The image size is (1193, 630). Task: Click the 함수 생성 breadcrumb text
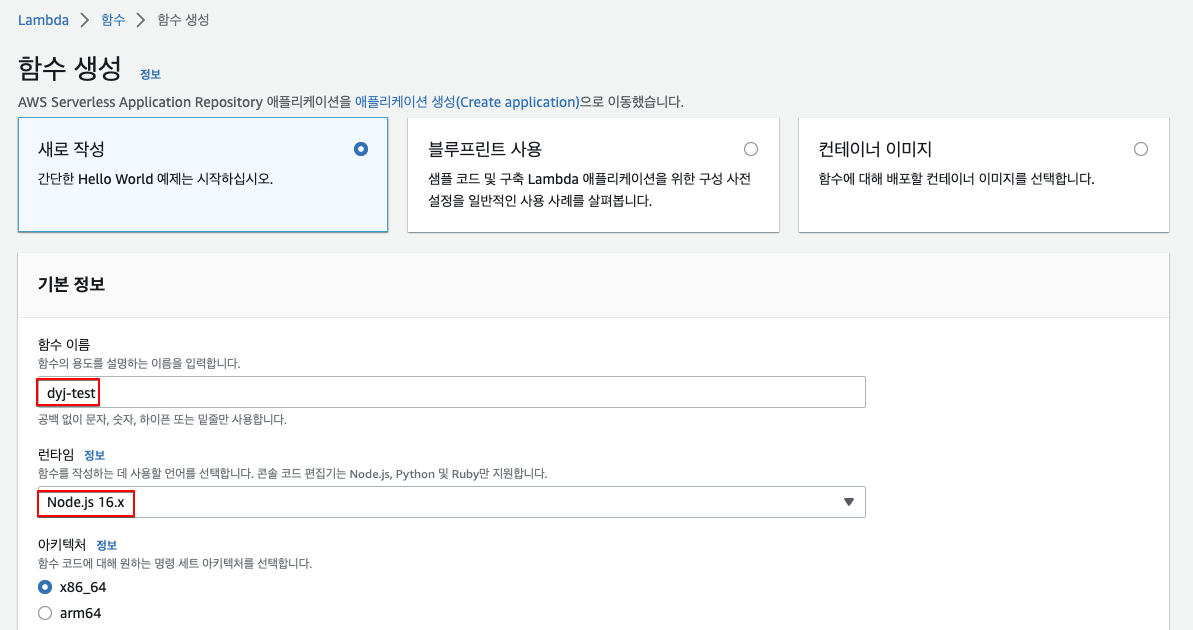click(x=183, y=20)
